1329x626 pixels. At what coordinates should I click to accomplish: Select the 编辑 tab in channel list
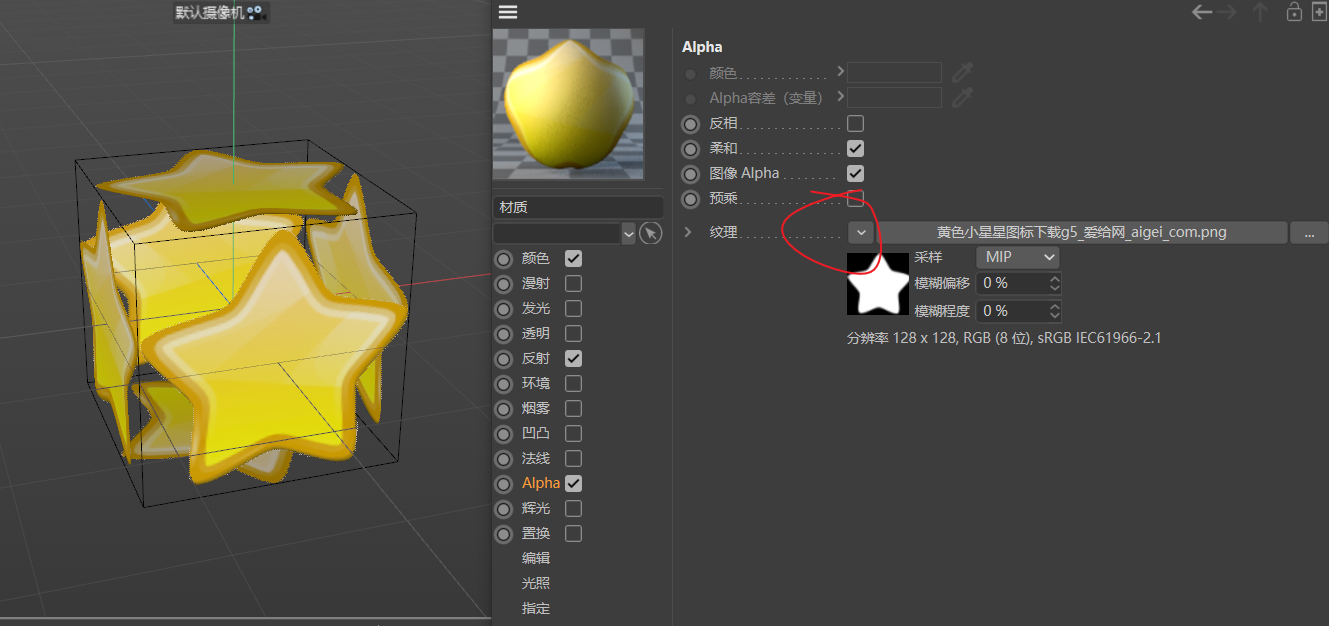536,558
